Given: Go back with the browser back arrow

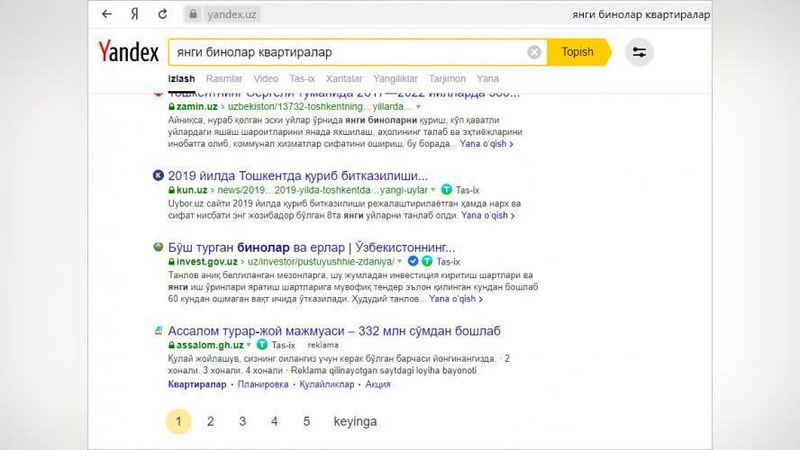Looking at the screenshot, I should pos(107,14).
